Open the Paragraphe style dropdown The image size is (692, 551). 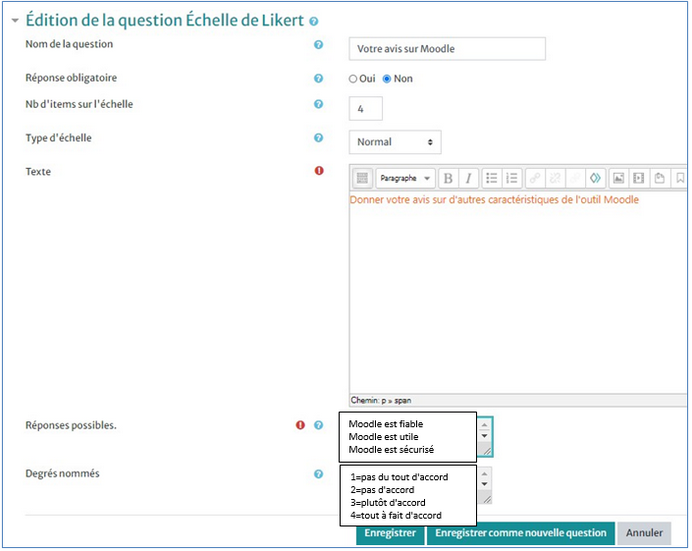[x=405, y=178]
